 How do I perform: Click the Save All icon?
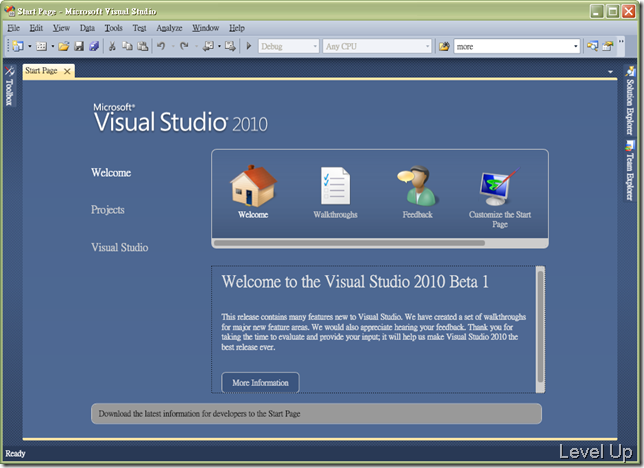(x=94, y=46)
